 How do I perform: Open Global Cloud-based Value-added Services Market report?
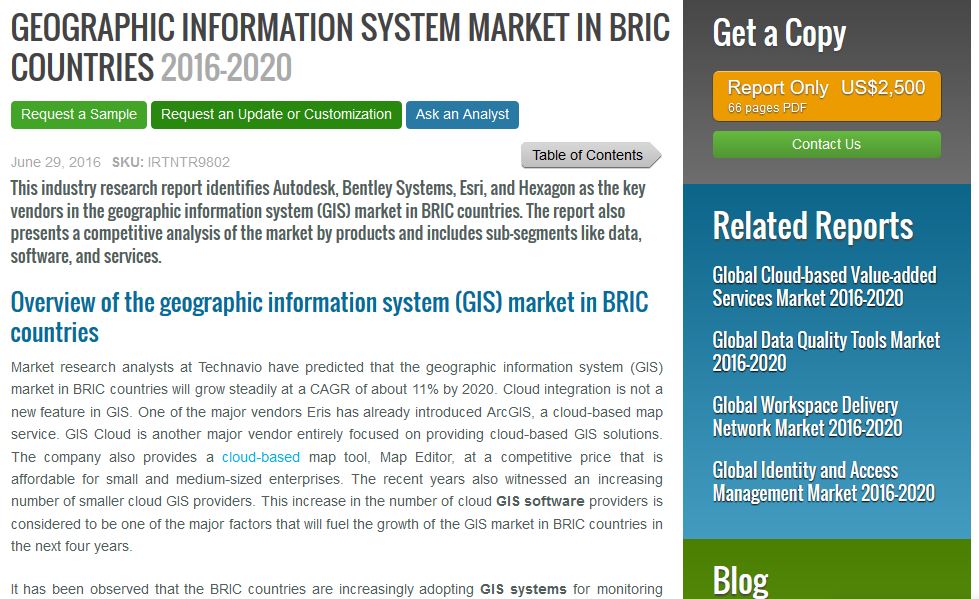[x=824, y=287]
